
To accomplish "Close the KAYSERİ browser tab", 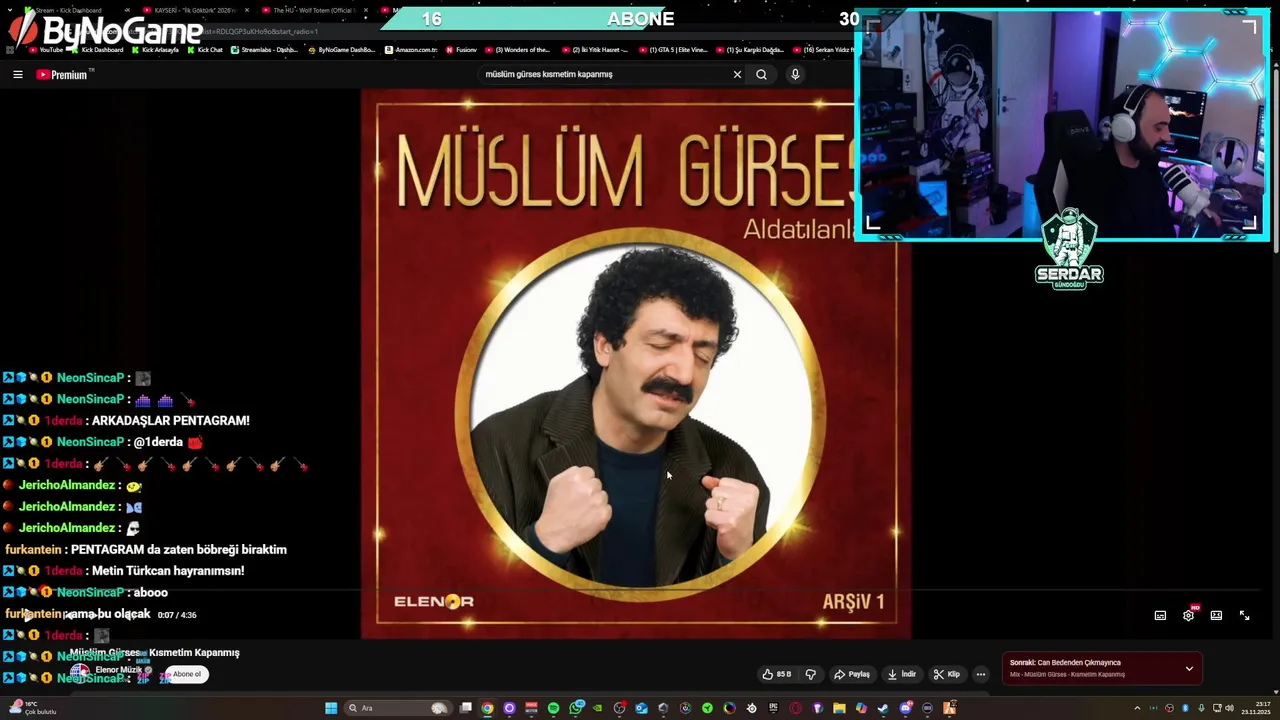I will [247, 10].
